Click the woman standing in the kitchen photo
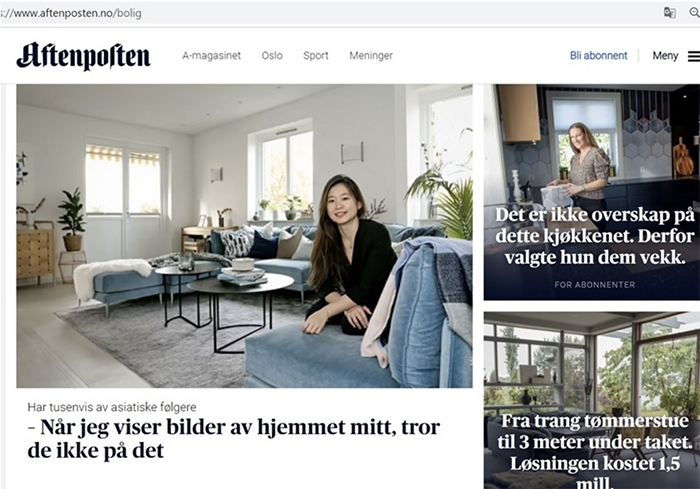 580,165
